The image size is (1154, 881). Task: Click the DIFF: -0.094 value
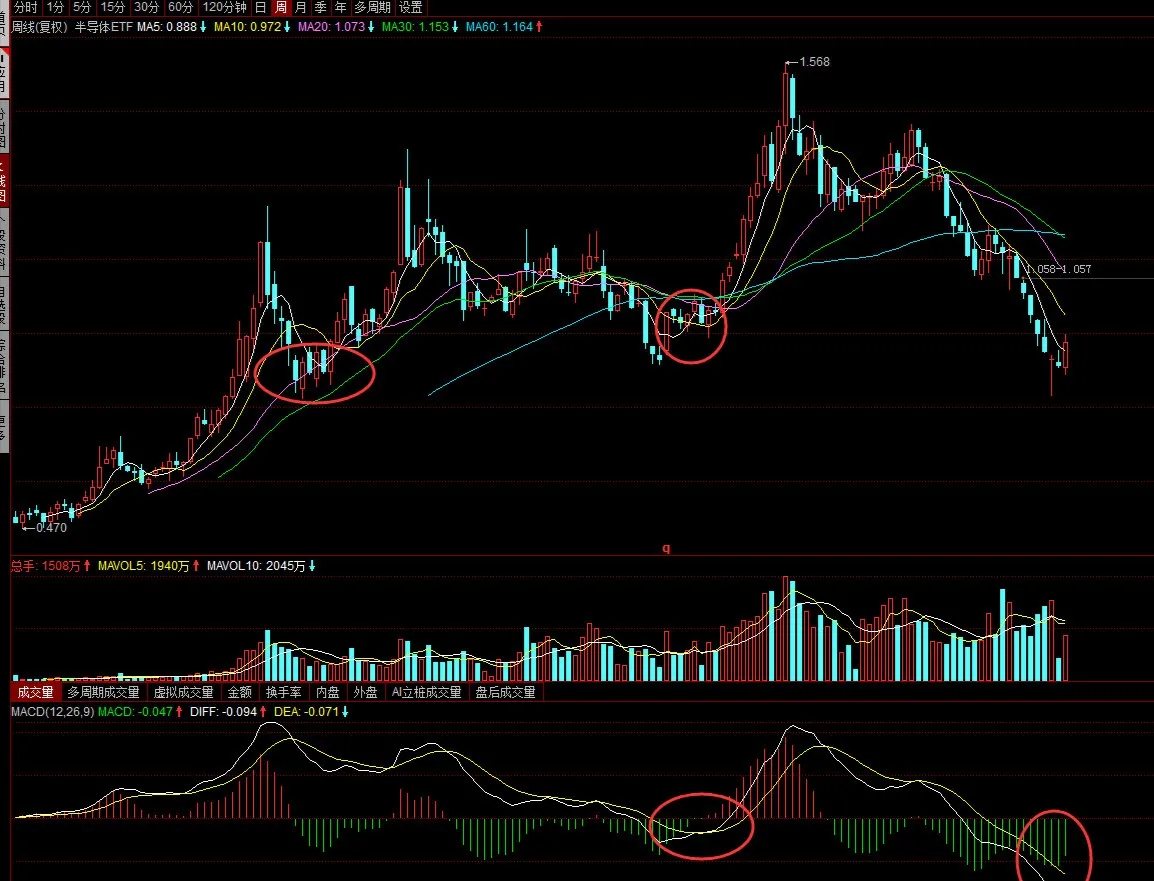click(x=223, y=712)
